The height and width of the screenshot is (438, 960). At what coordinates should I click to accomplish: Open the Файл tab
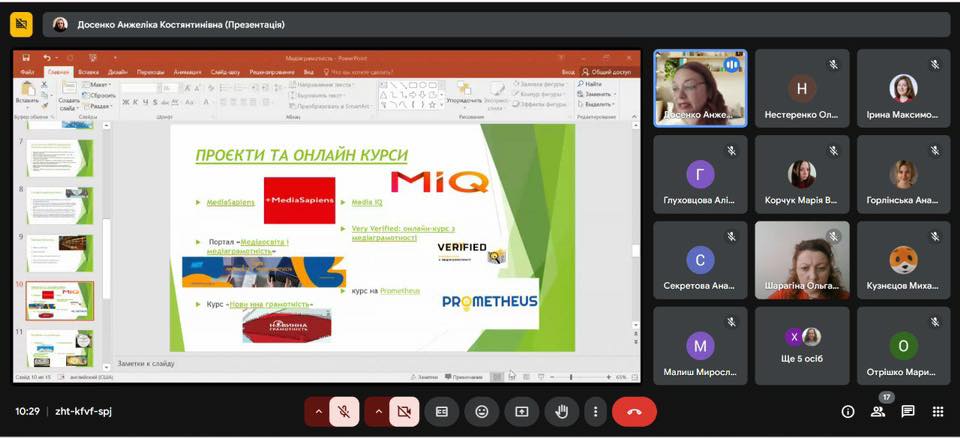(x=27, y=72)
